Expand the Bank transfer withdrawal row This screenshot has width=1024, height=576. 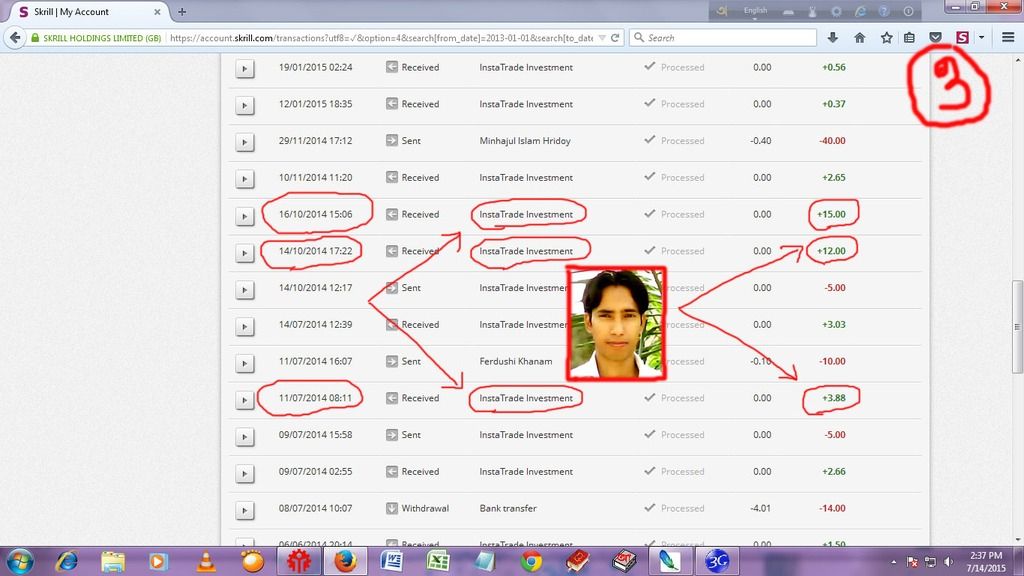(244, 509)
